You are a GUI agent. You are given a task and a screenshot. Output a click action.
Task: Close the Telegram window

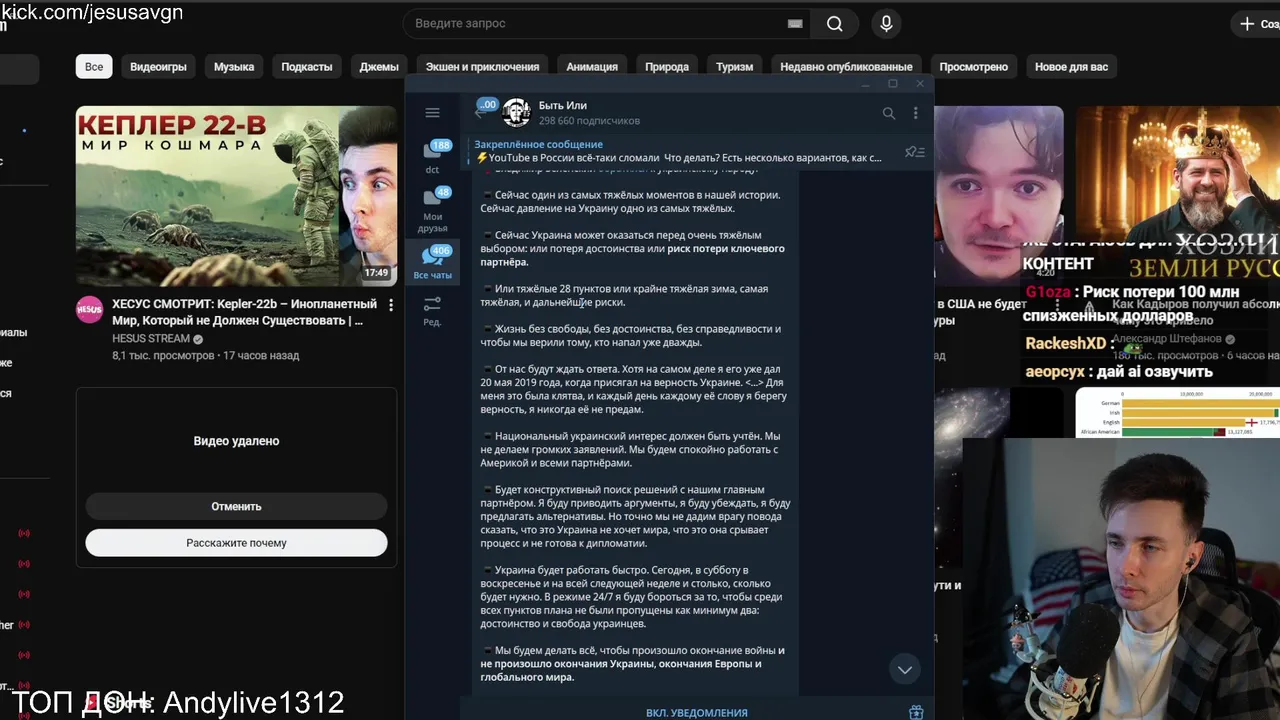pos(920,84)
